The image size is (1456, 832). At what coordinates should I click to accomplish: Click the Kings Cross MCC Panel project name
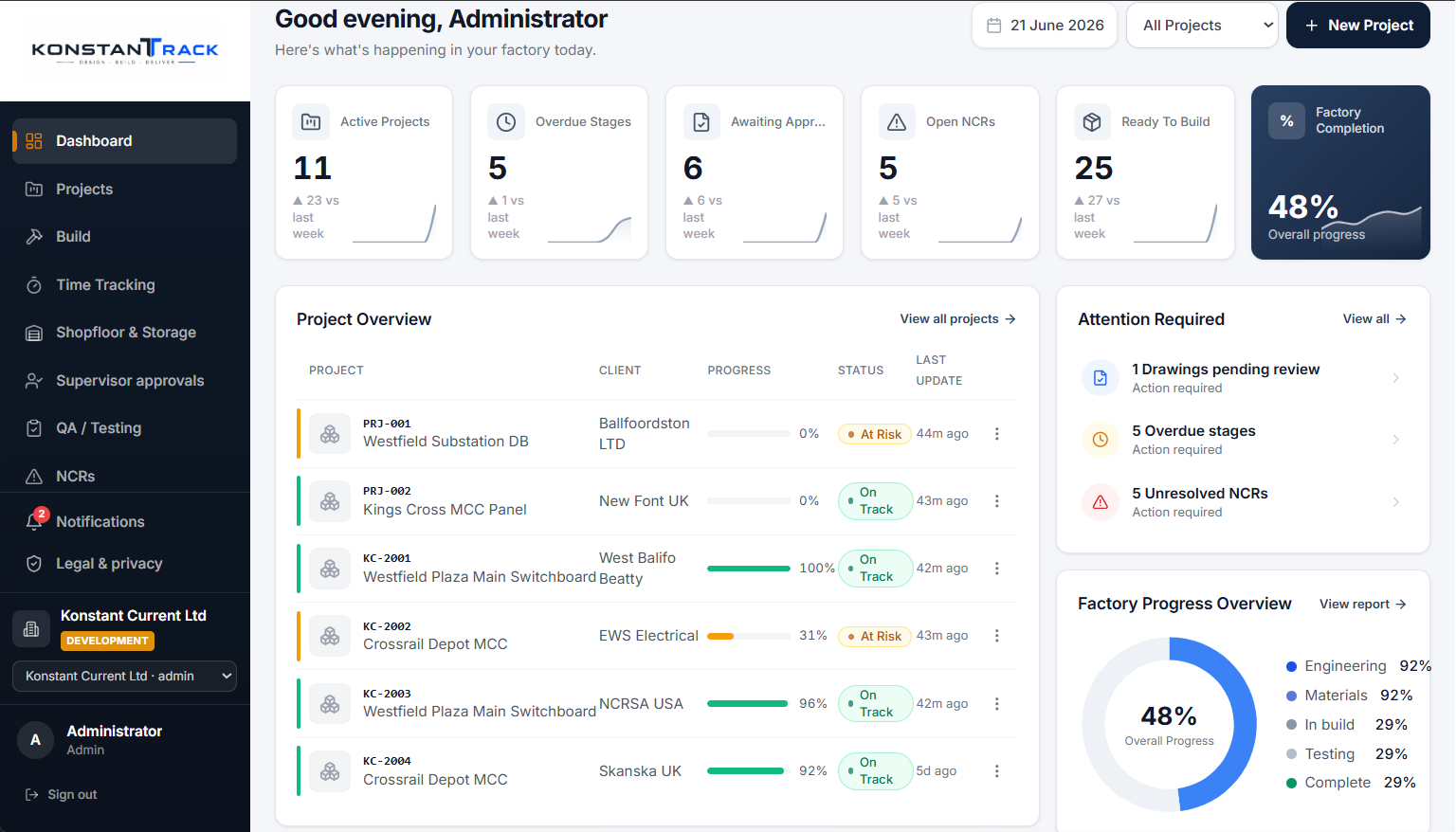tap(445, 510)
